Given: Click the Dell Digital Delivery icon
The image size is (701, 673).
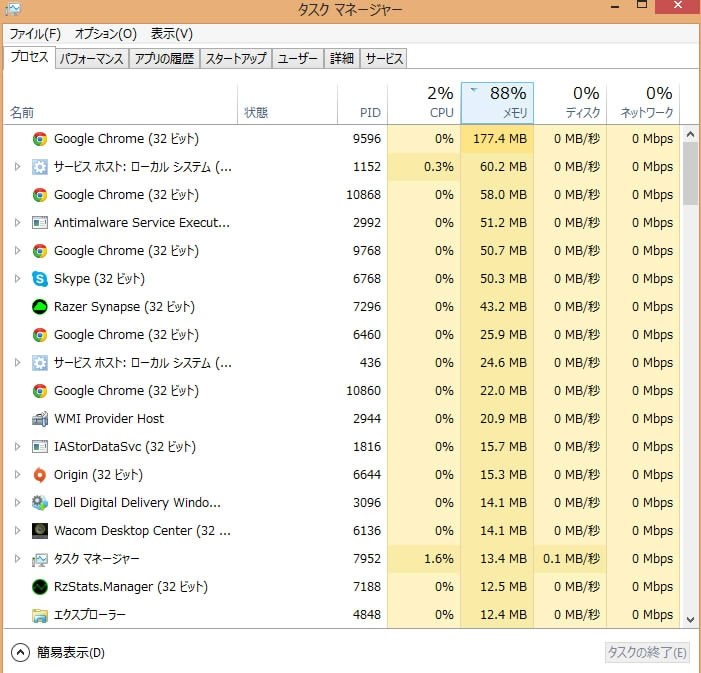Looking at the screenshot, I should click(40, 503).
